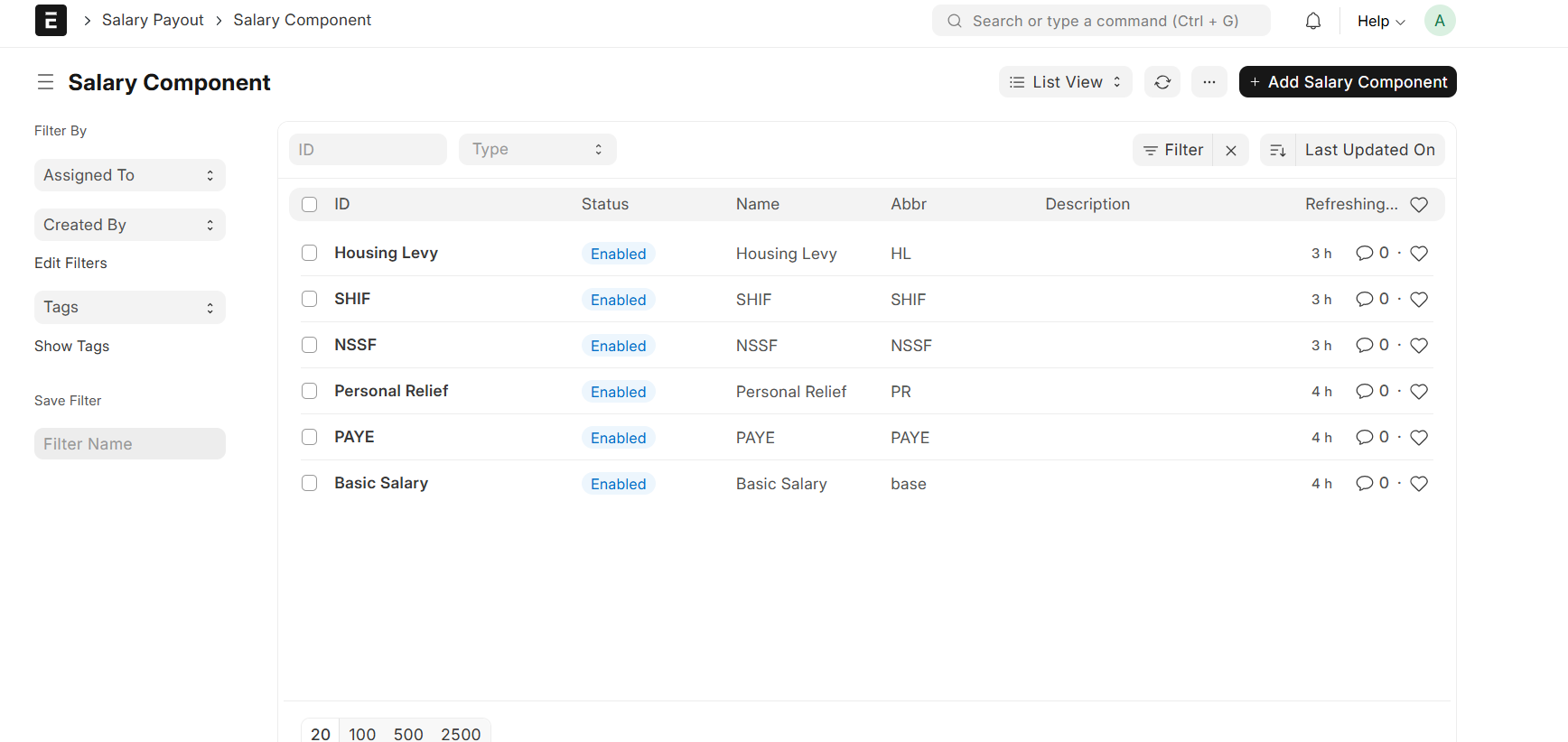Click Show Tags link
Image resolution: width=1568 pixels, height=742 pixels.
tap(71, 346)
